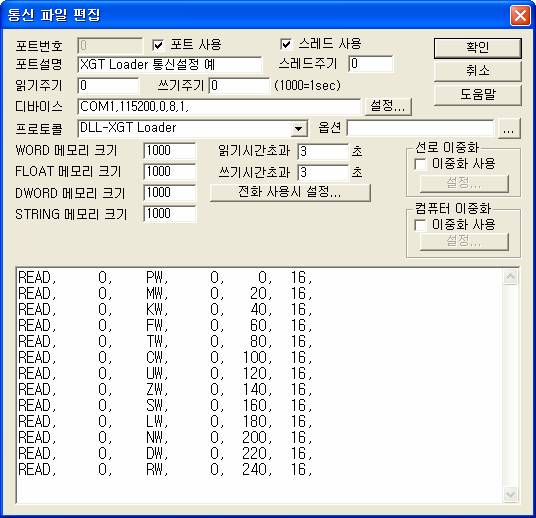536x518 pixels.
Task: Enable 이중화 사용 under 컴퓨터 이중화
Action: click(420, 225)
